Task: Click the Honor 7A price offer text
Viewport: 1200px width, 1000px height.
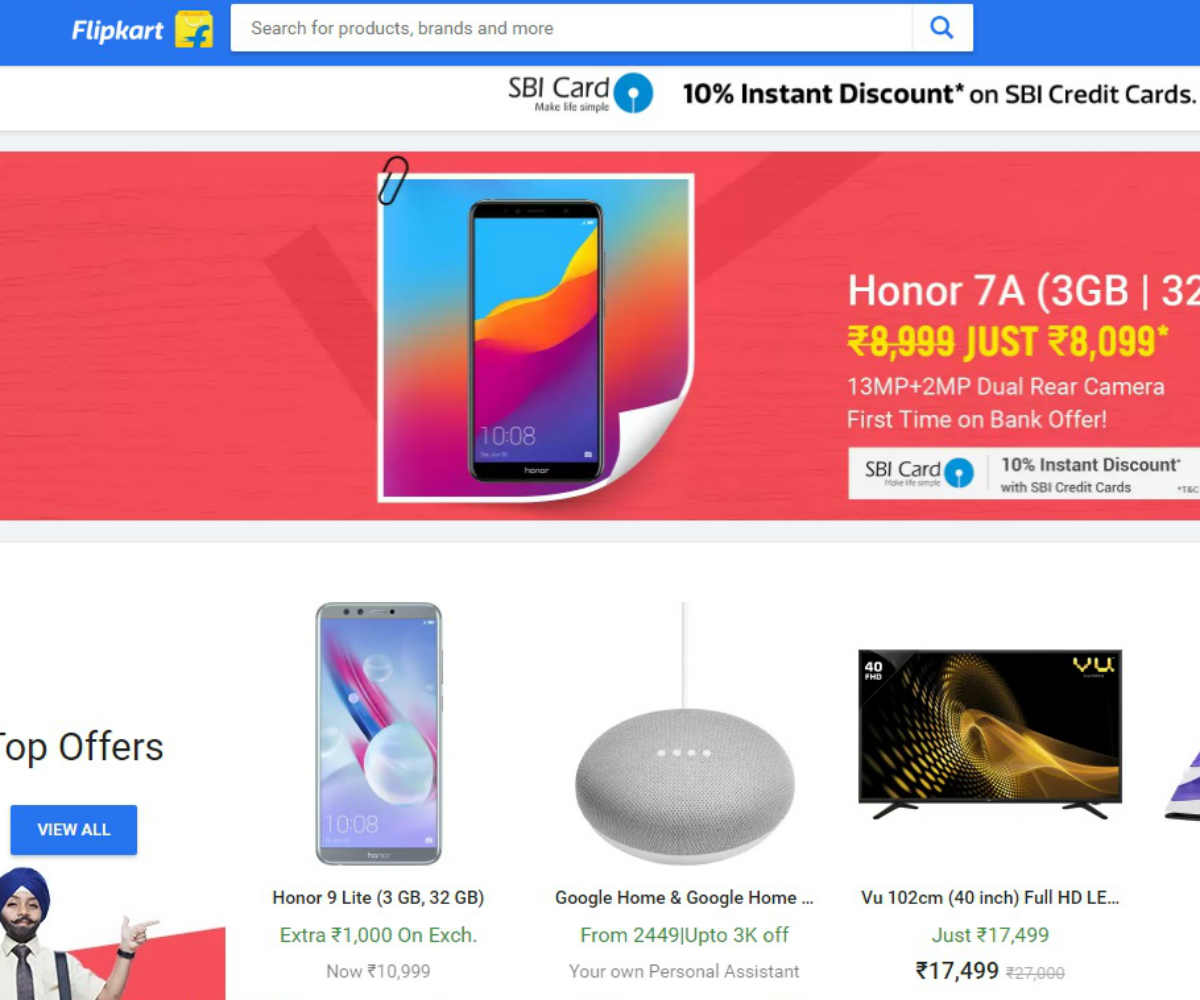Action: [x=1008, y=342]
